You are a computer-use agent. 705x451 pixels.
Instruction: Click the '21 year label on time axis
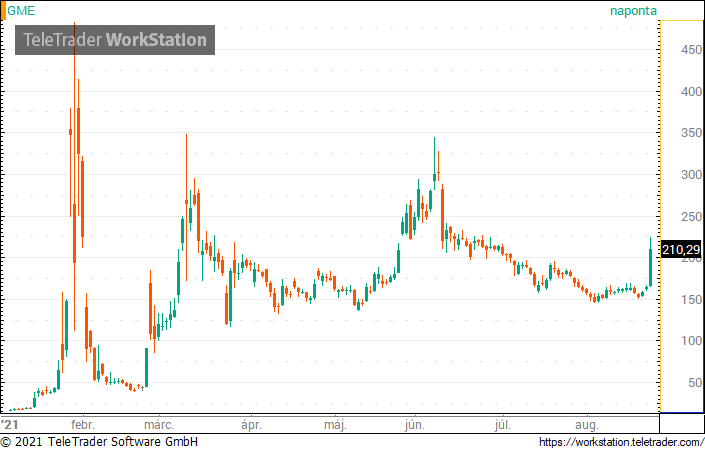[9, 424]
